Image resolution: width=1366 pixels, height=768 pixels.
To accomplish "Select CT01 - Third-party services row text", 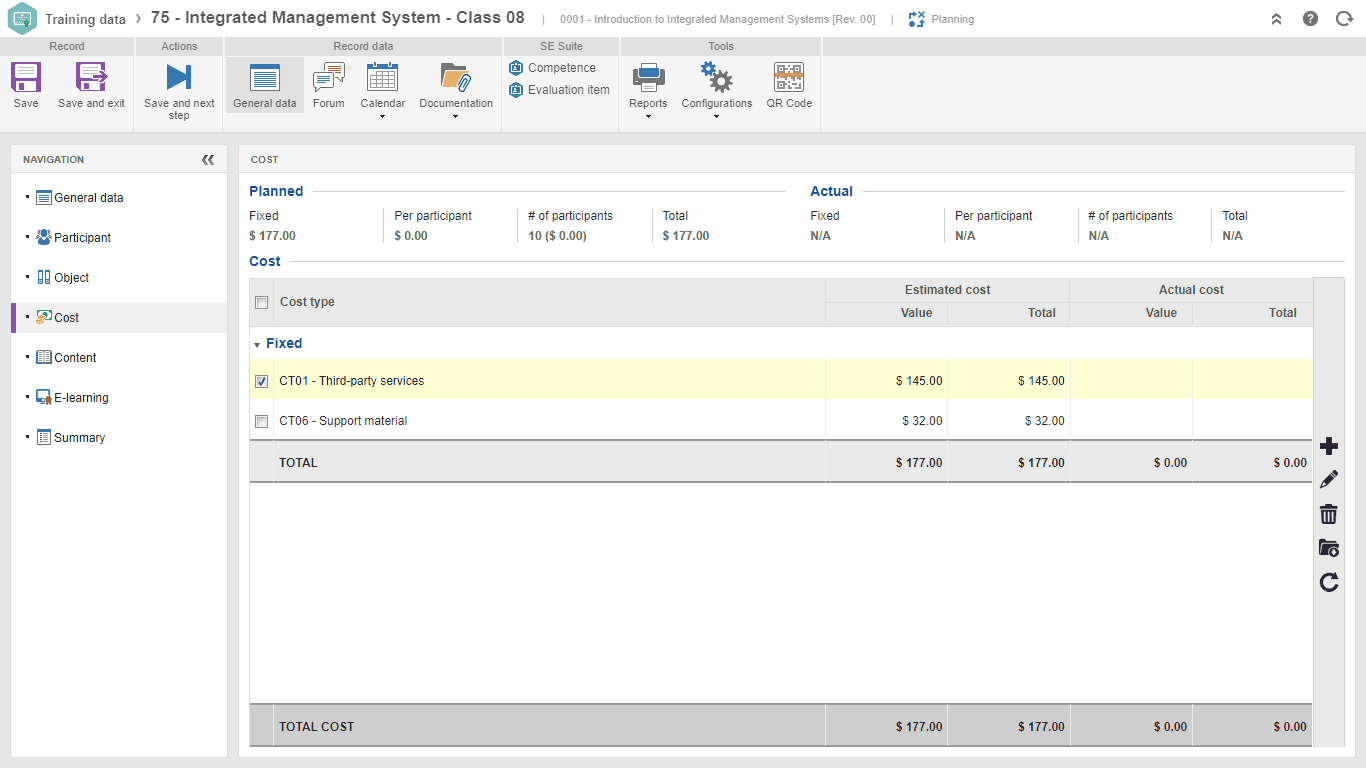I will (352, 381).
